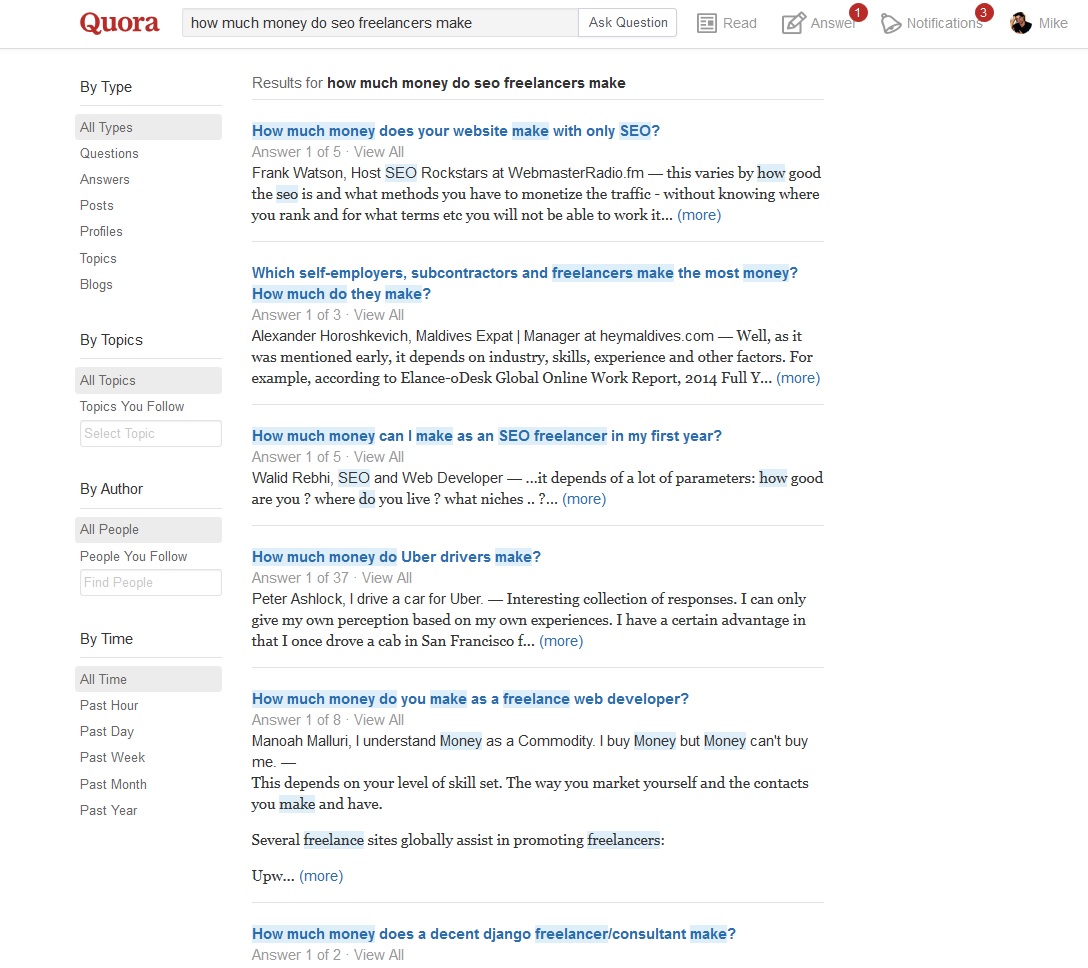
Task: View All answers for SEO freelancer first year
Action: pos(379,457)
